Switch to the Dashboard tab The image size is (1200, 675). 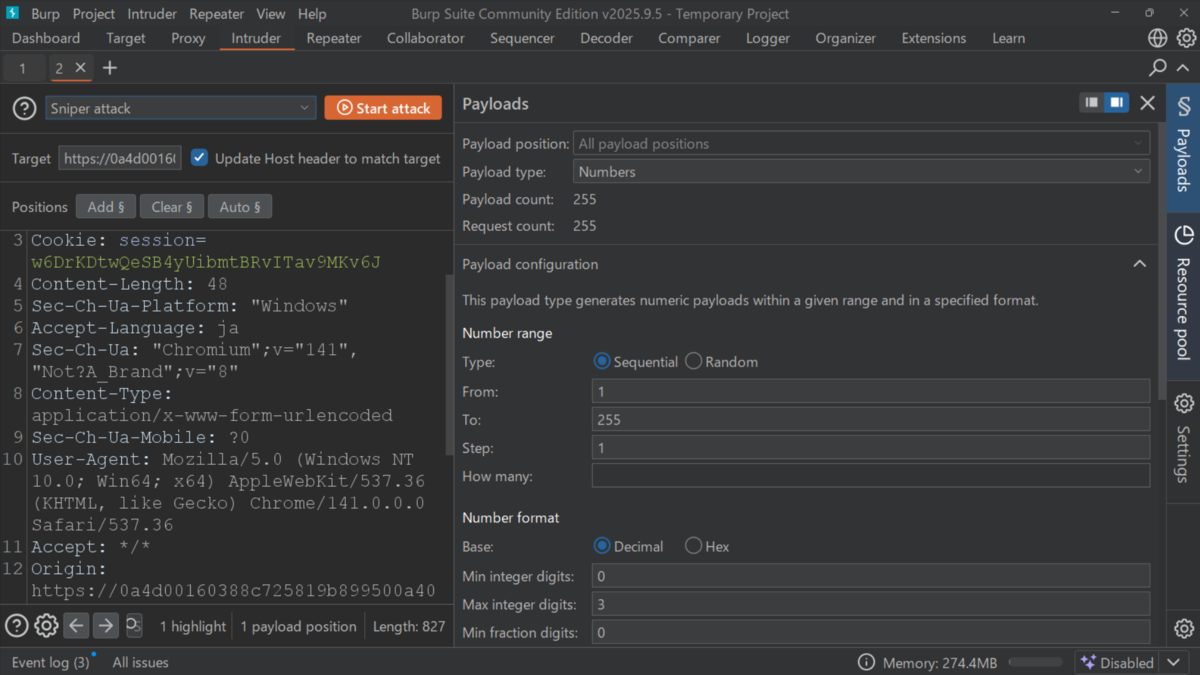(46, 38)
